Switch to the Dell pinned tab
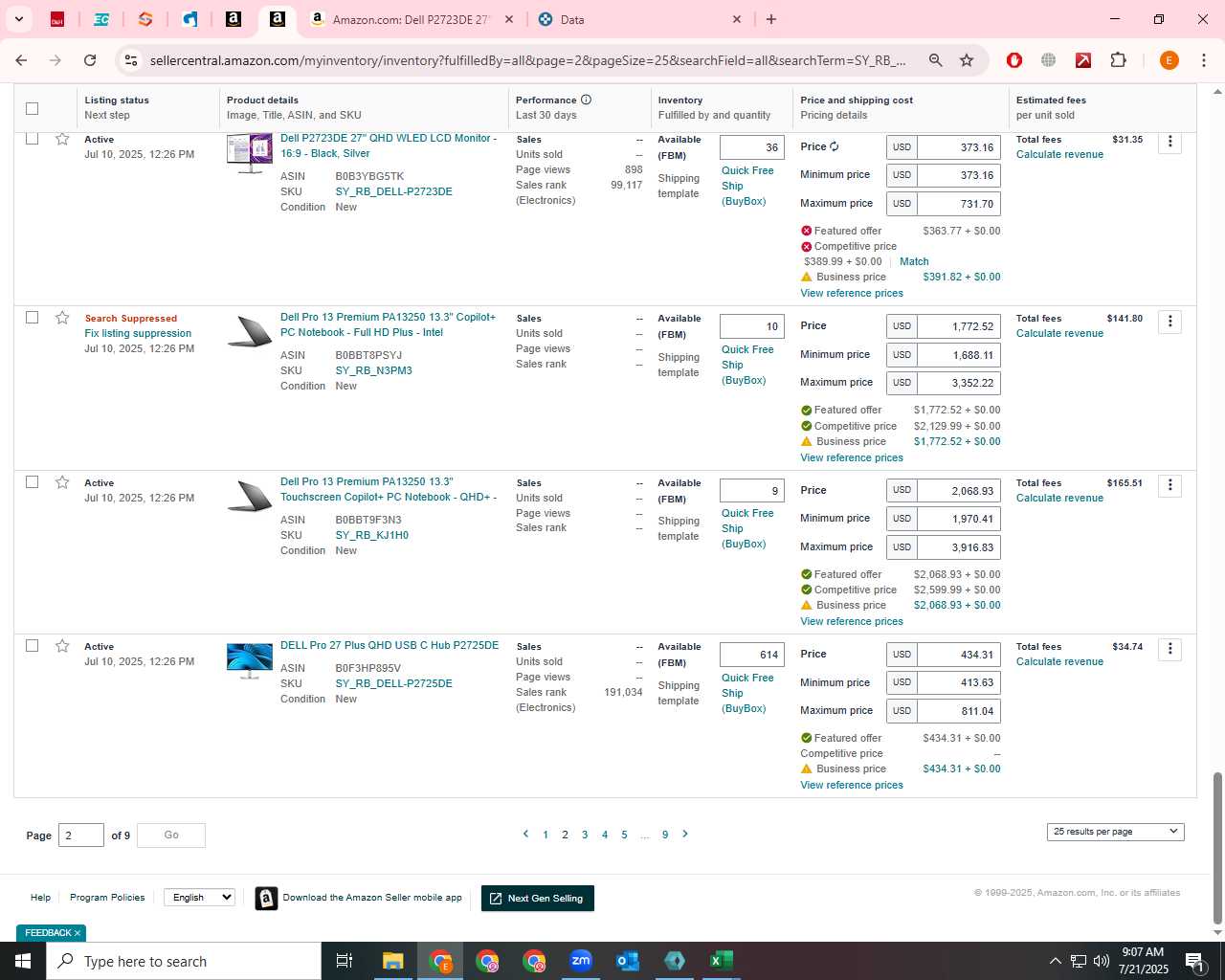This screenshot has width=1225, height=980. [57, 19]
